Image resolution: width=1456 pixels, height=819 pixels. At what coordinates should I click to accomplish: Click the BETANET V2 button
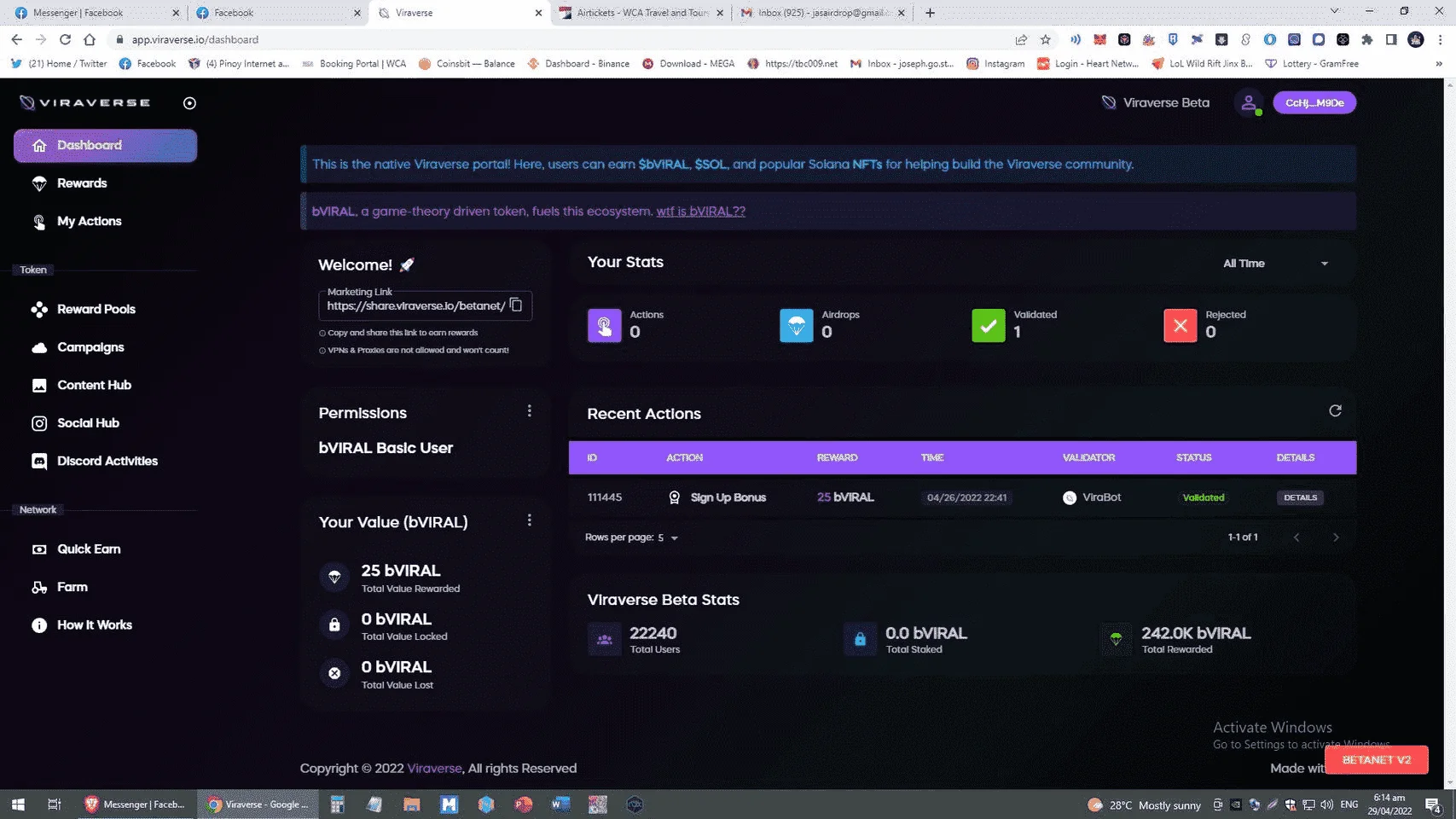(1376, 760)
